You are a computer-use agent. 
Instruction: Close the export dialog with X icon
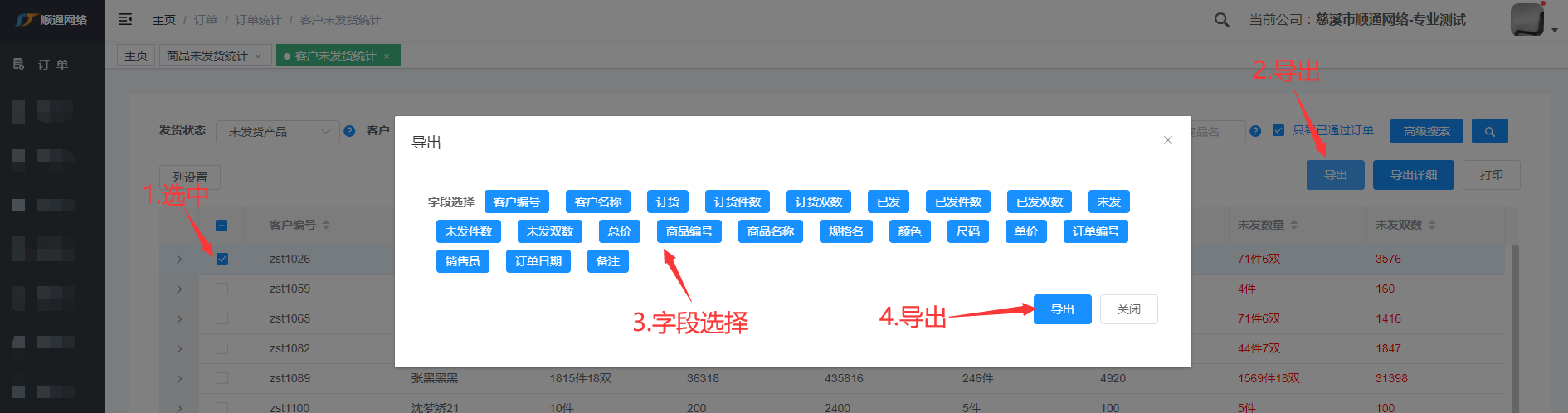1167,140
